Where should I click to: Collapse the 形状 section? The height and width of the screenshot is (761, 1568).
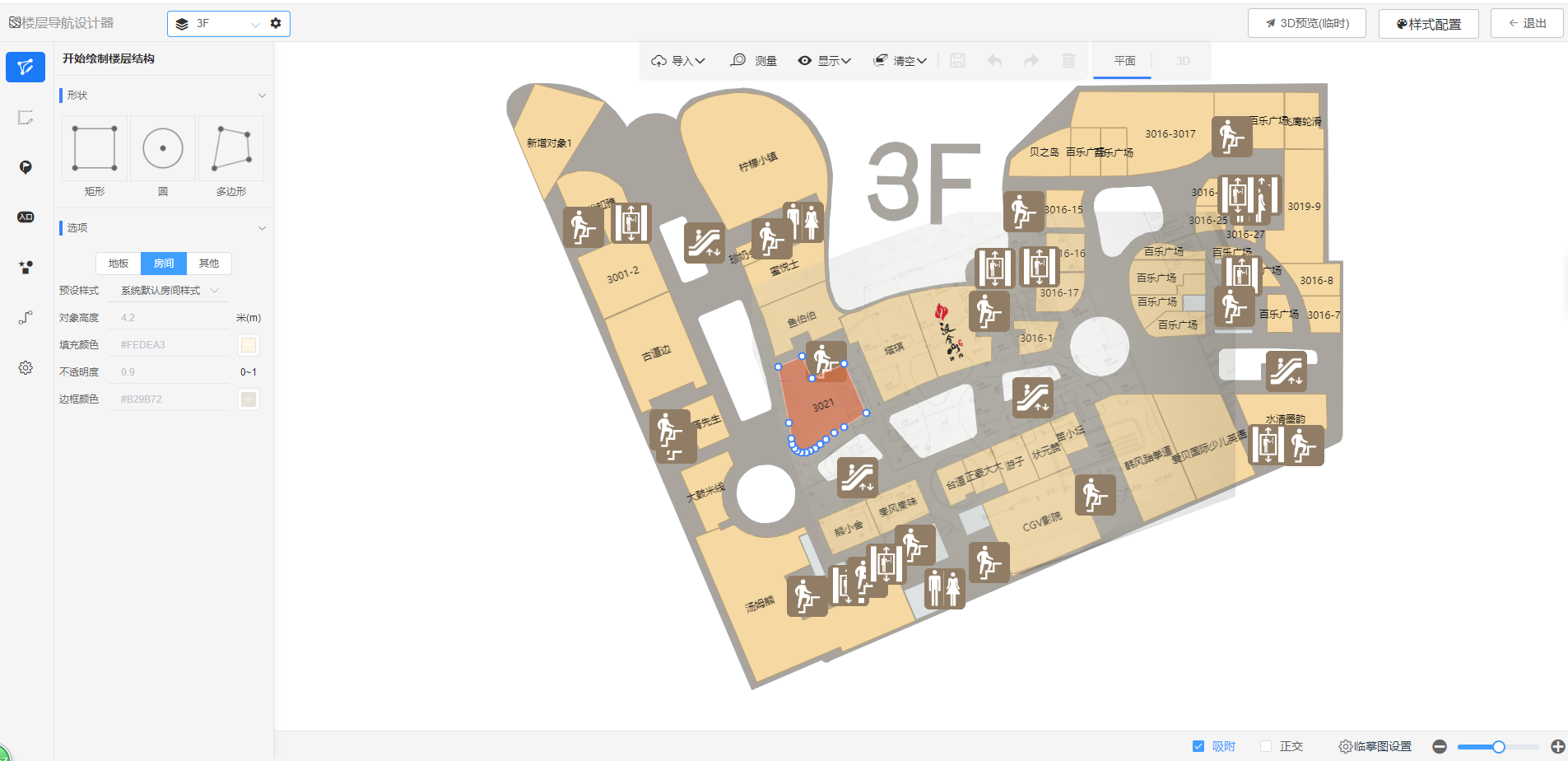click(262, 96)
